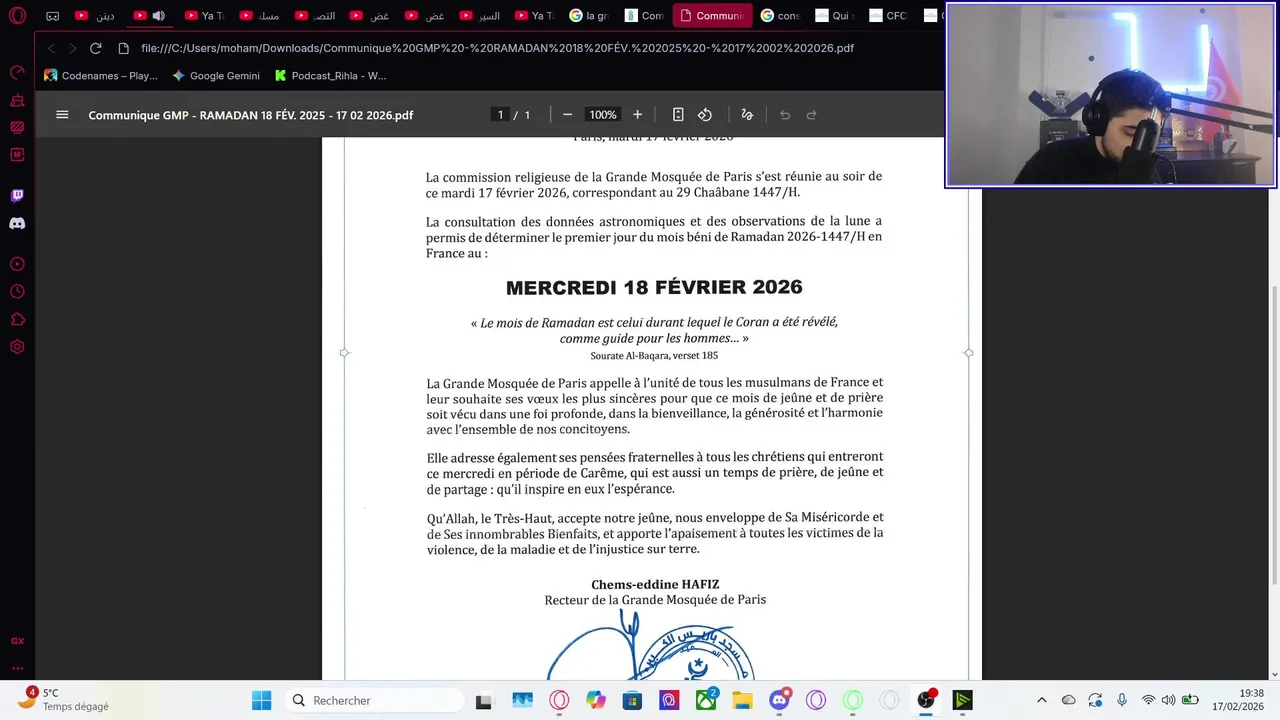Click the microphone icon in system tray
Image resolution: width=1280 pixels, height=720 pixels.
(1122, 700)
